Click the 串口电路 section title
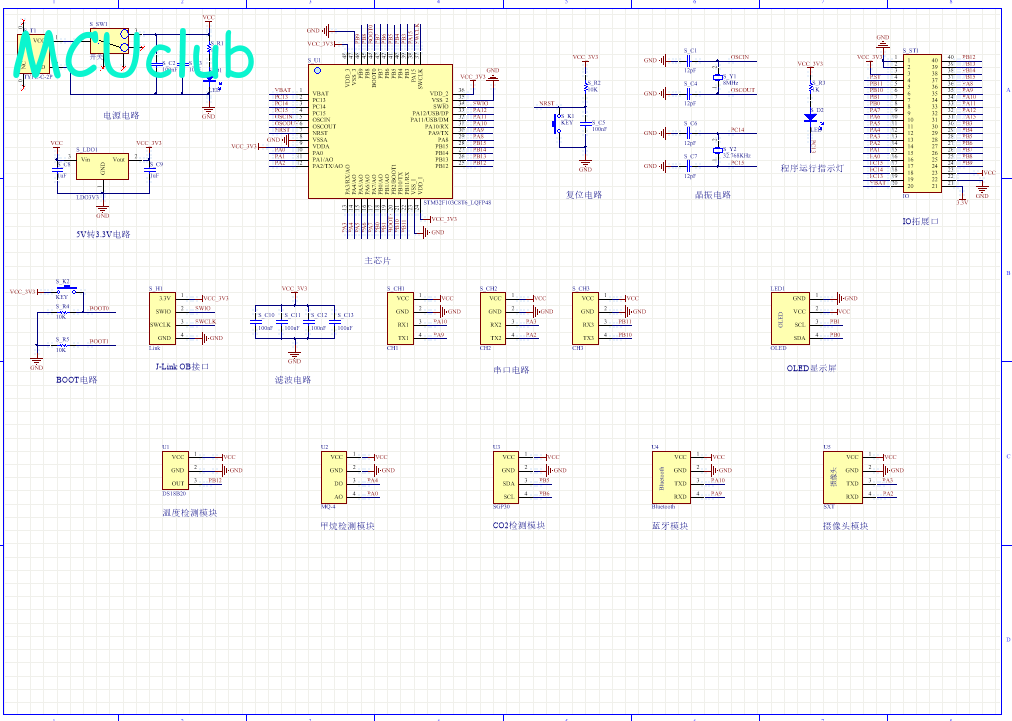The height and width of the screenshot is (721, 1012). (511, 371)
